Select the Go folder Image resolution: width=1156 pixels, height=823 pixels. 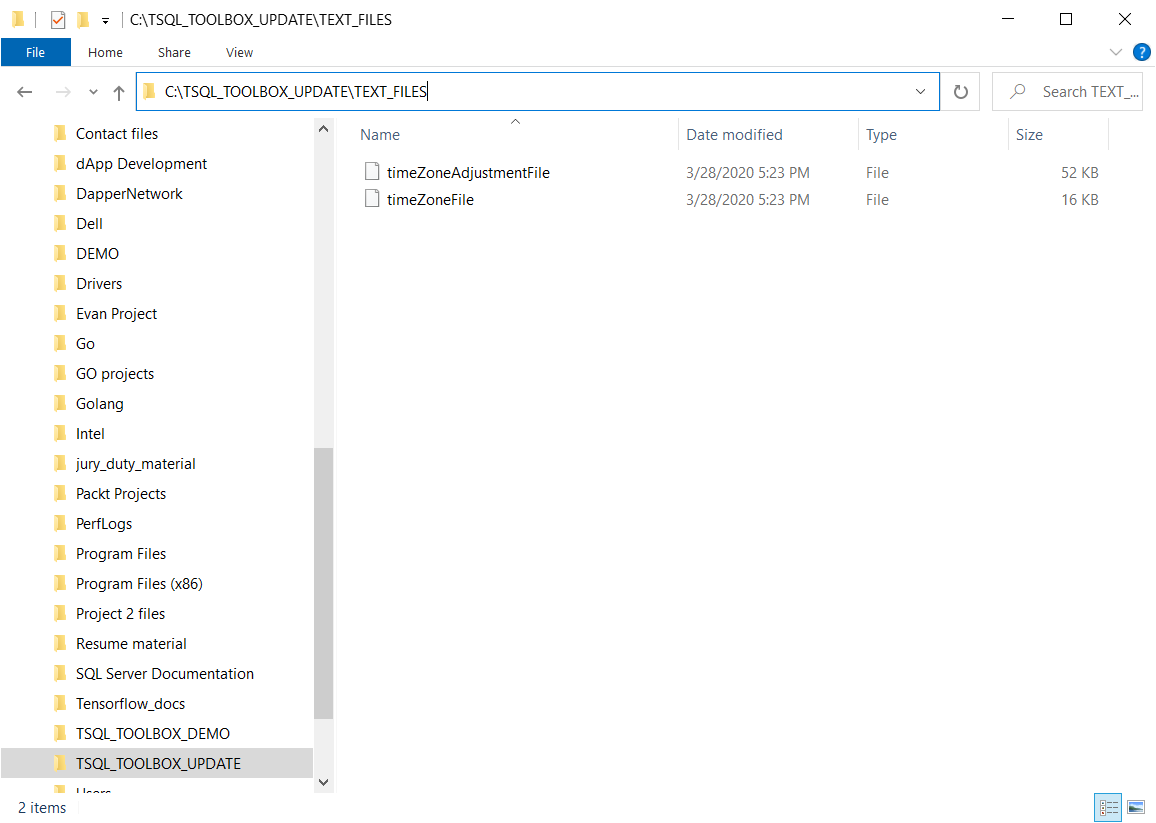coord(85,344)
